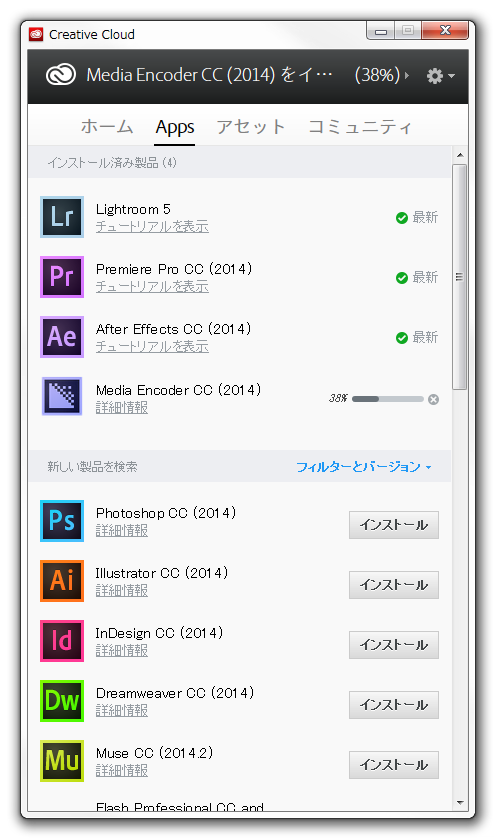Expand the 38% install progress arrow in the header
The image size is (496, 839).
tap(407, 75)
